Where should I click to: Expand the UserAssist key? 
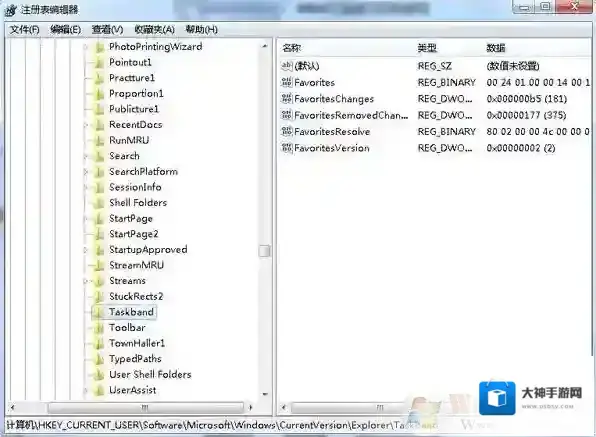click(x=86, y=391)
